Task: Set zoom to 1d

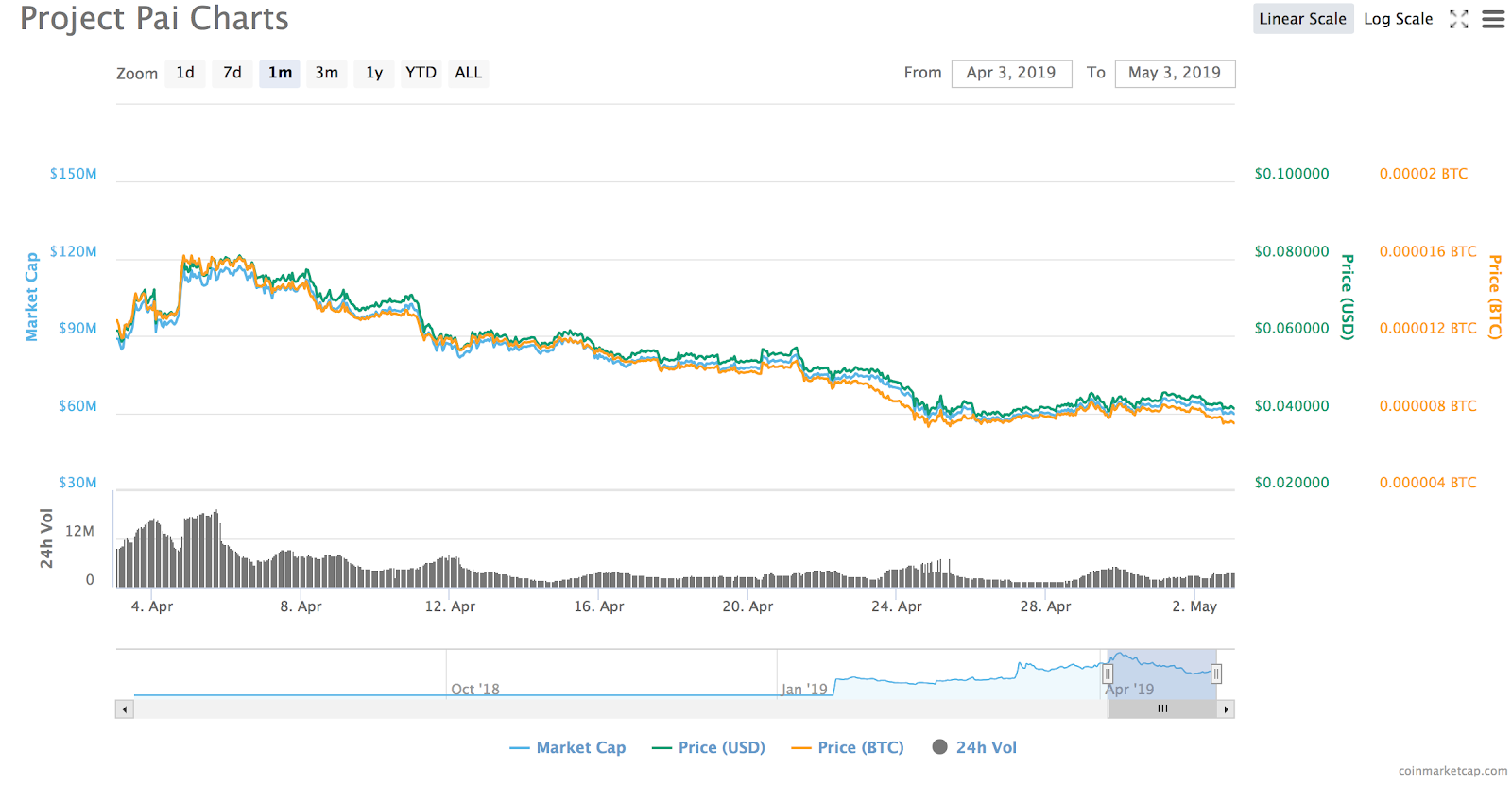Action: 185,73
